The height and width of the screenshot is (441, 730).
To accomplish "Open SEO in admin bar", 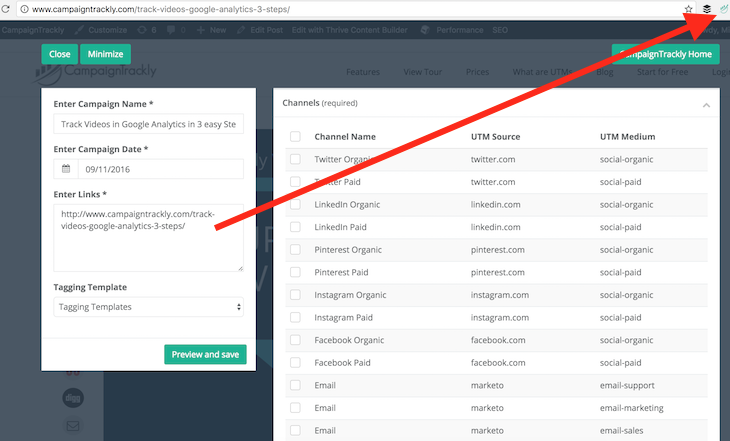I will tap(500, 30).
